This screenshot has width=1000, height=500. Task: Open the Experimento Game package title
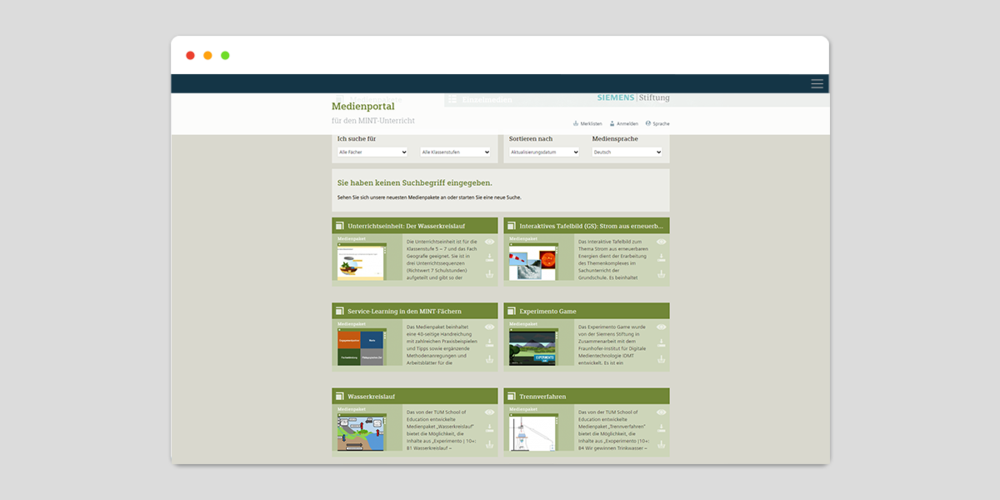tap(547, 311)
